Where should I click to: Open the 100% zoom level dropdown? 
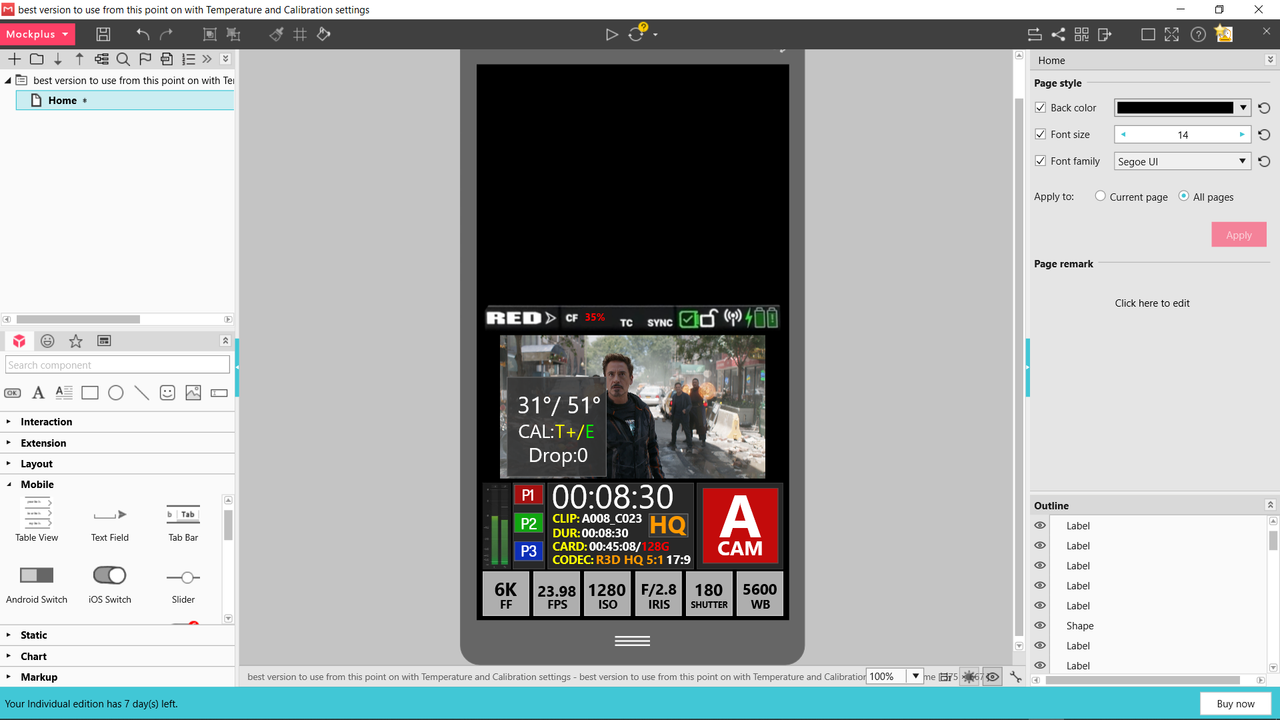(915, 676)
